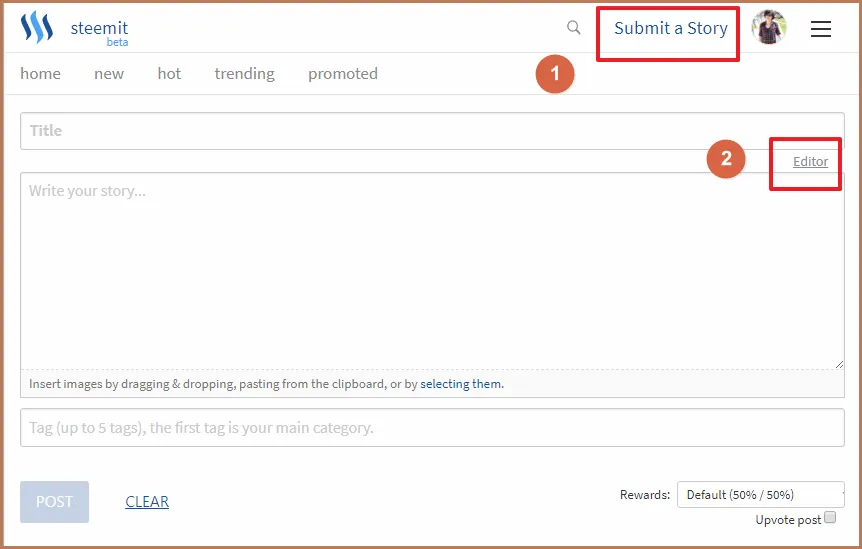Open the search magnifier icon
The width and height of the screenshot is (862, 549).
tap(573, 27)
